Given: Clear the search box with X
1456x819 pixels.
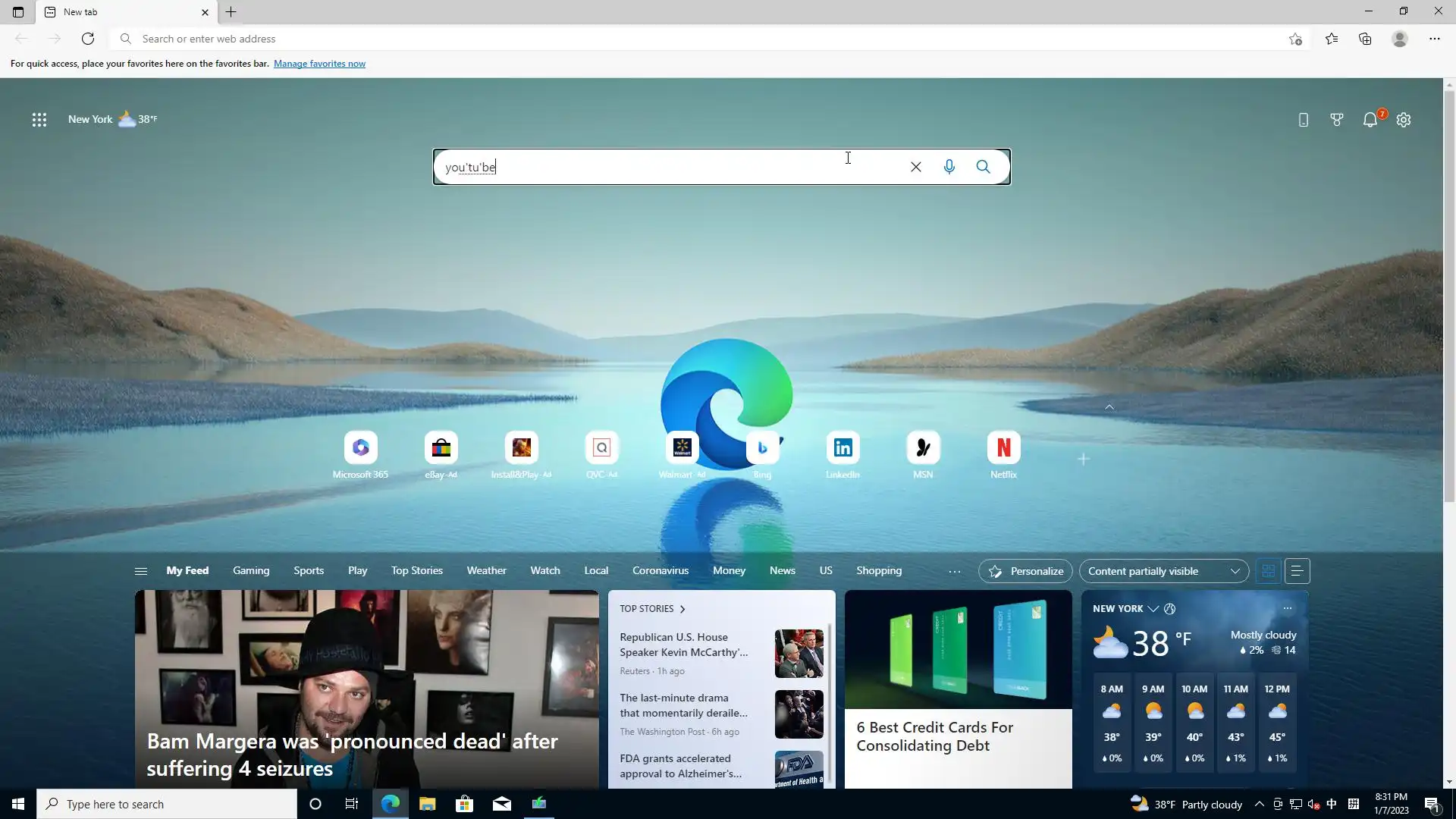Looking at the screenshot, I should [915, 167].
